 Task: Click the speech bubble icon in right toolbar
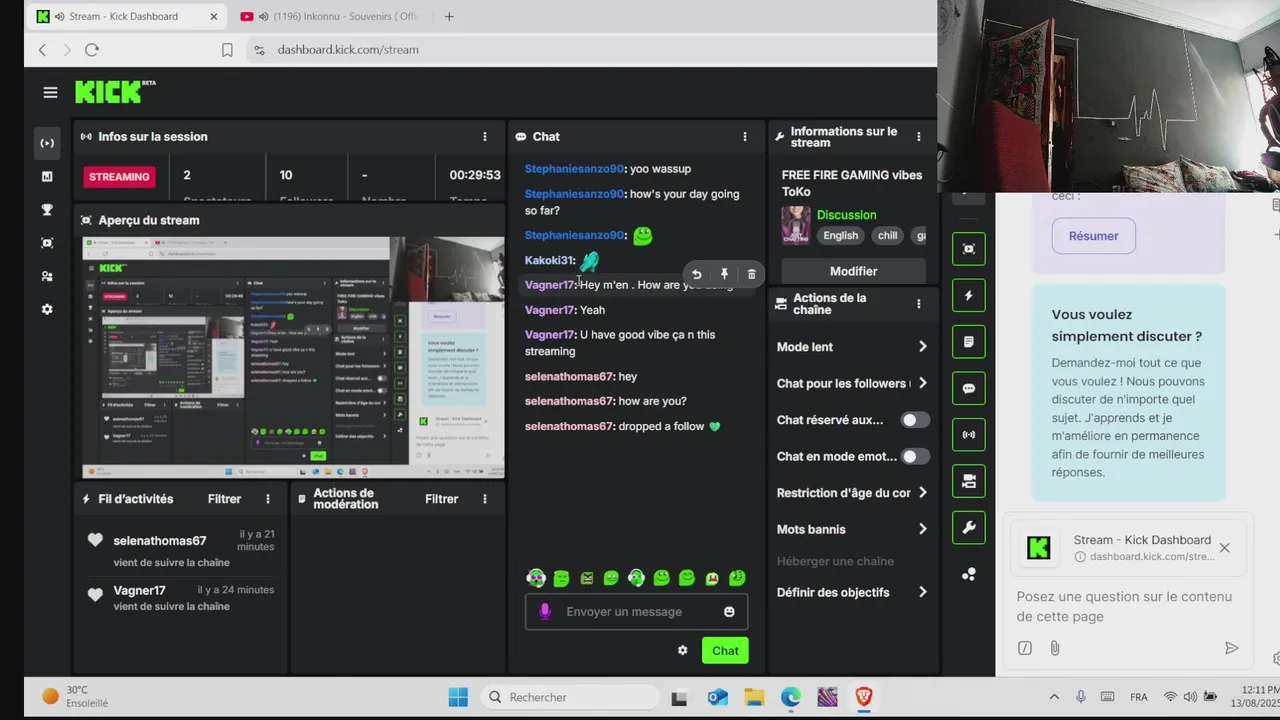click(x=969, y=388)
